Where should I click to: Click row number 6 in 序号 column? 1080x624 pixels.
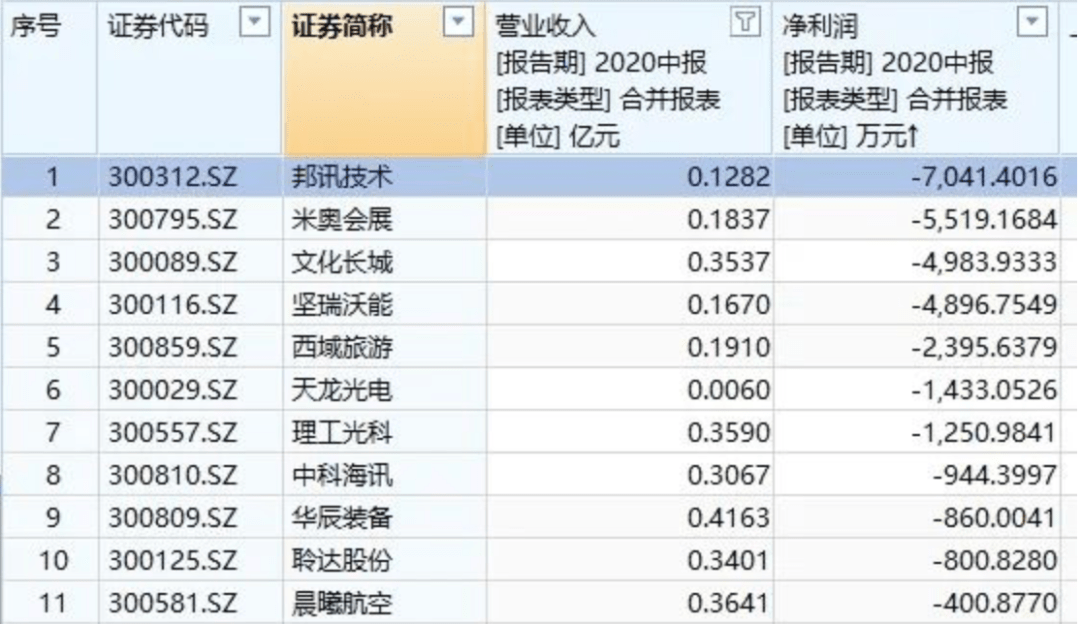click(x=53, y=391)
